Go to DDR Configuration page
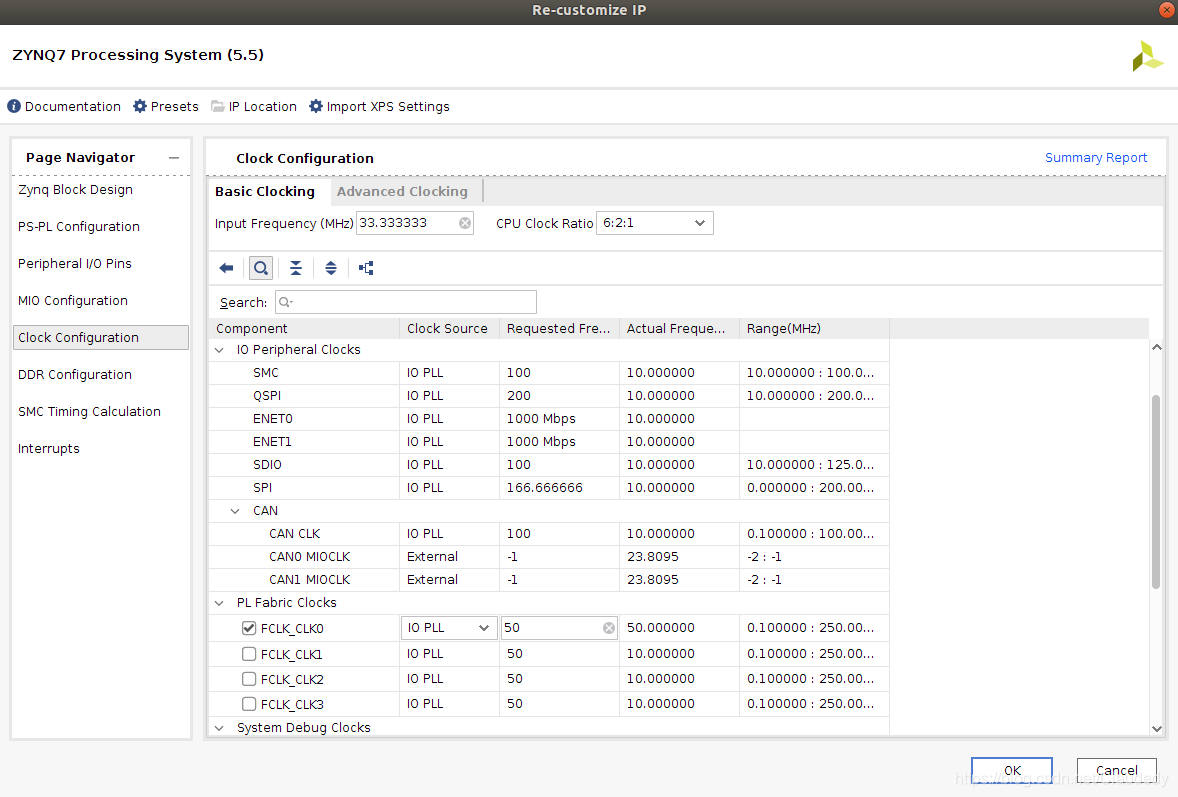The width and height of the screenshot is (1178, 797). tap(74, 375)
